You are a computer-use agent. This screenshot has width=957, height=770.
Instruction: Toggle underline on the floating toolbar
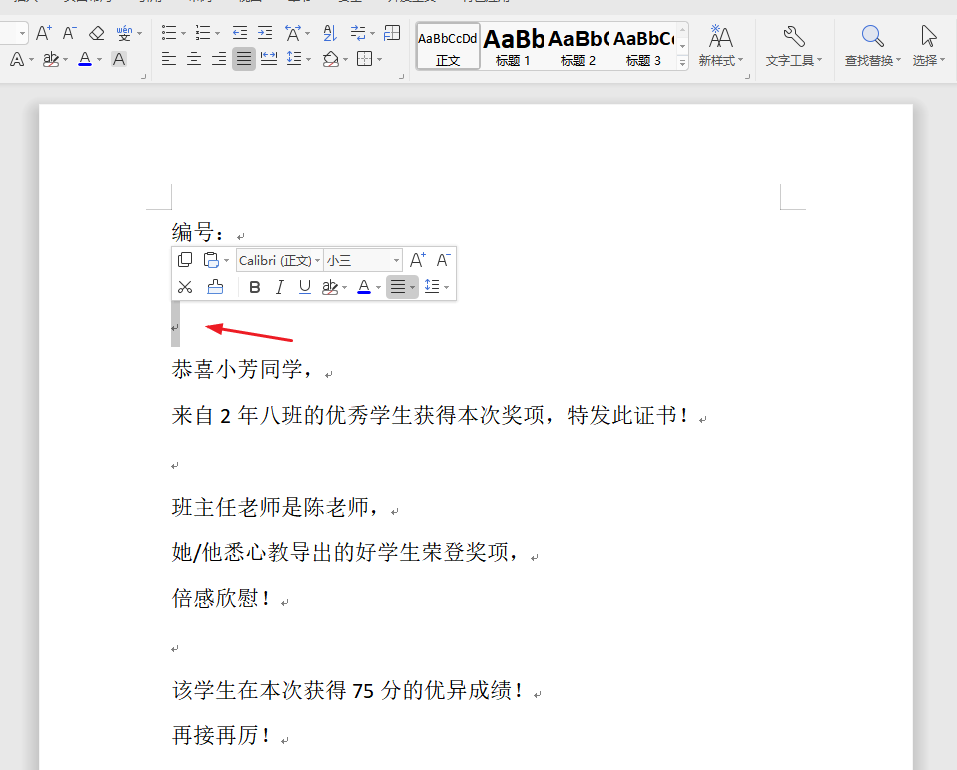click(x=304, y=287)
